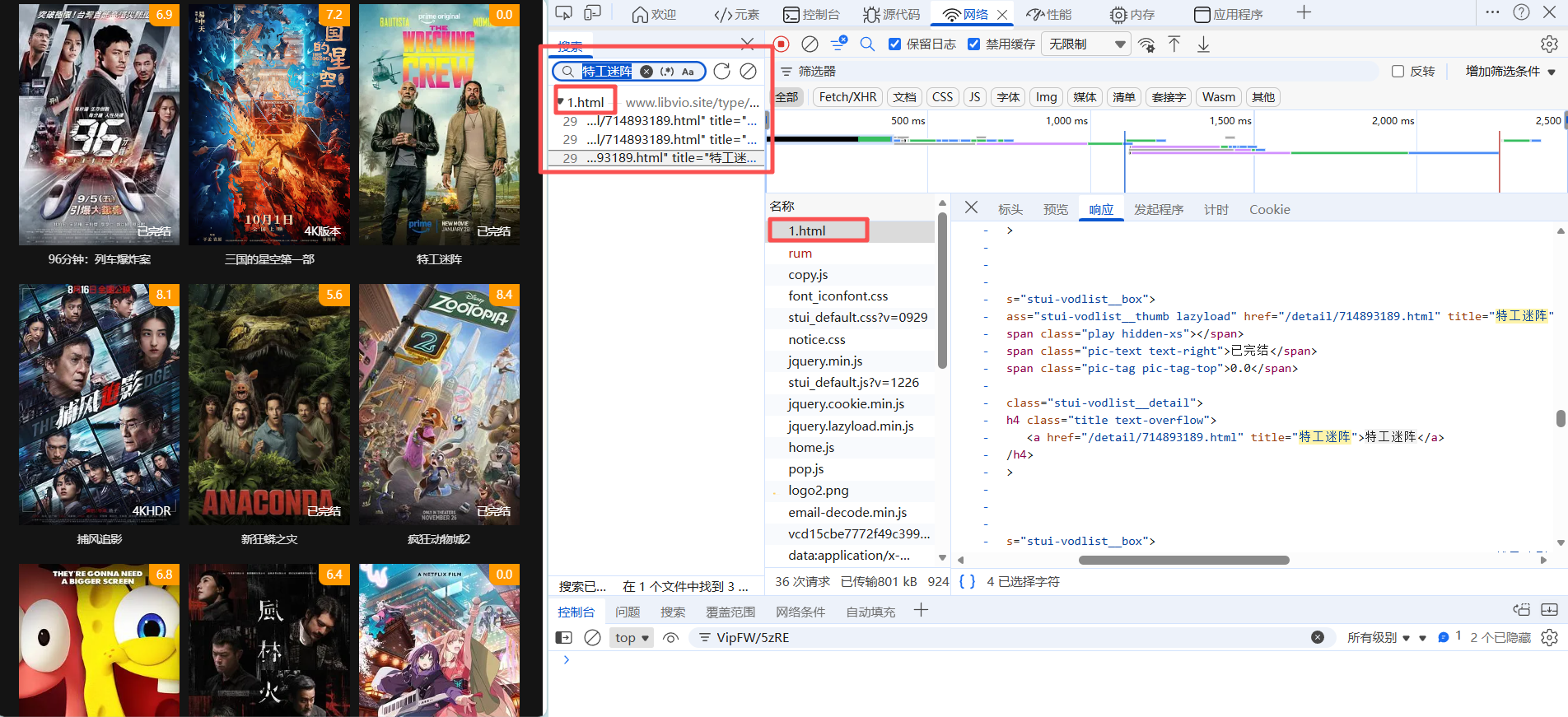1568x717 pixels.
Task: Click the request list vertical scrollbar
Action: point(942,291)
